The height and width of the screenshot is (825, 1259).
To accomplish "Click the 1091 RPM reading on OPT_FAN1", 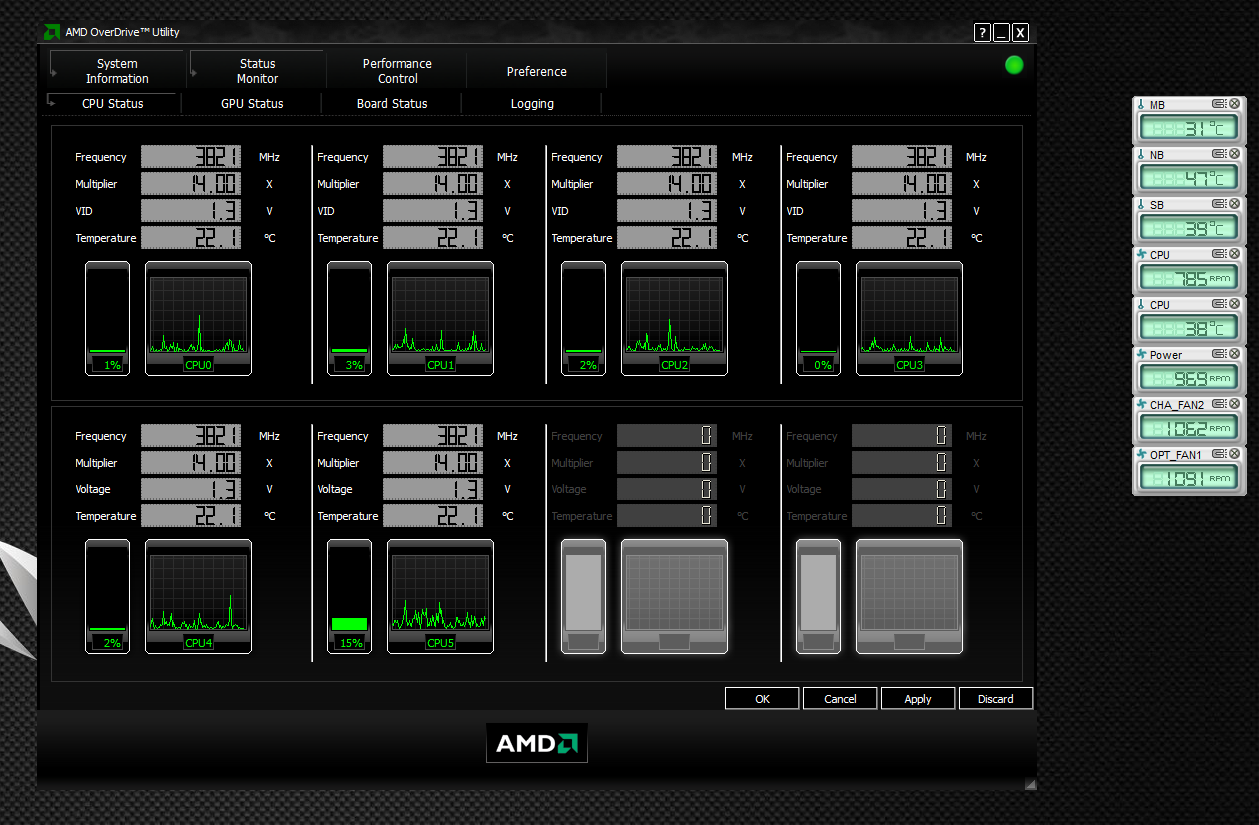I will 1189,479.
